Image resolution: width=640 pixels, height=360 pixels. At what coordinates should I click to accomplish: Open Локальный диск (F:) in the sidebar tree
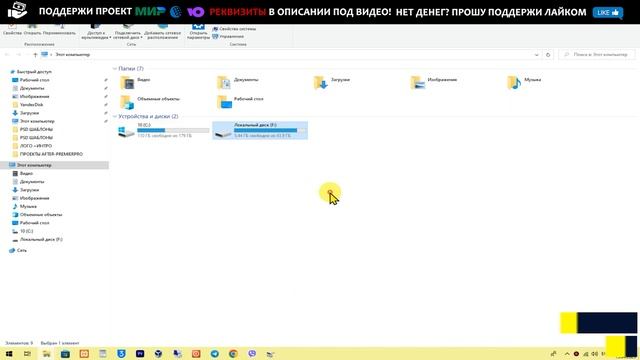(x=37, y=239)
